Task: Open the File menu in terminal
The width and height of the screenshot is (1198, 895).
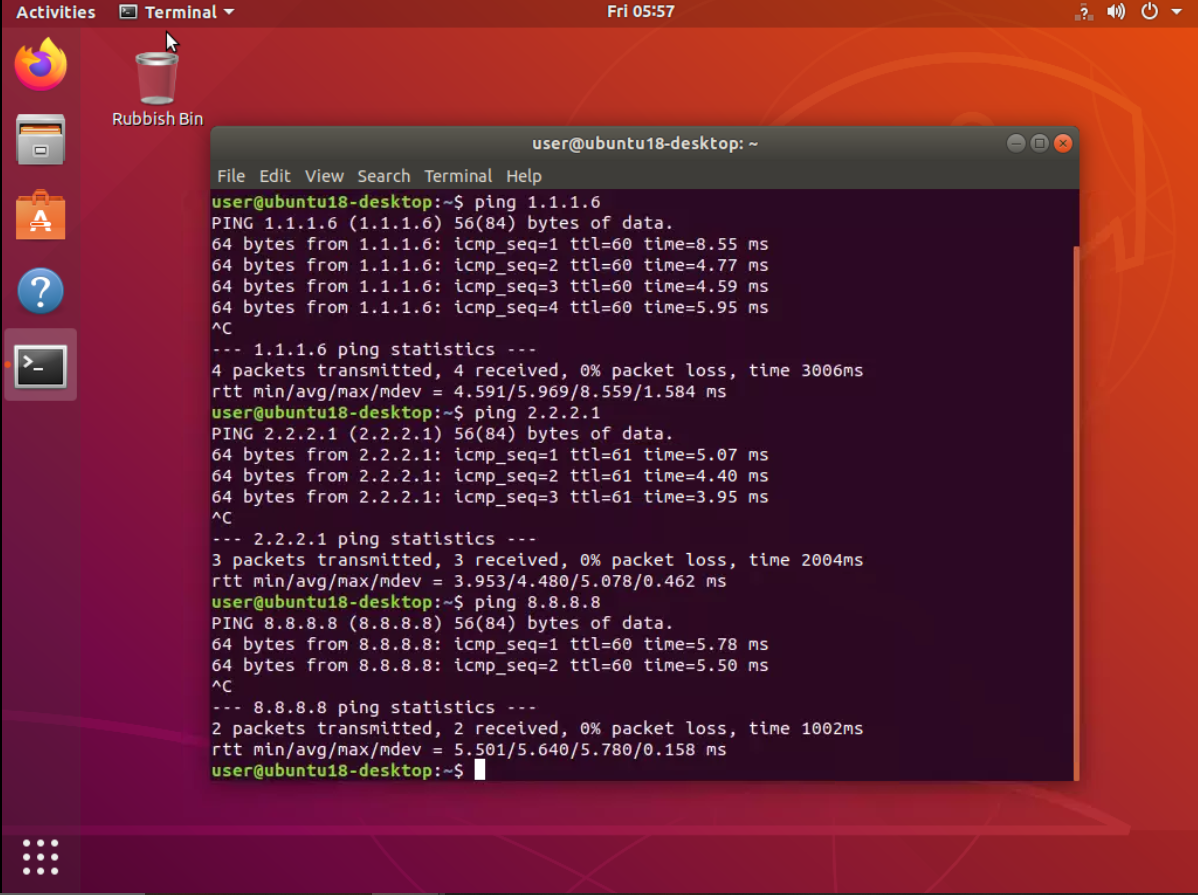Action: 230,176
